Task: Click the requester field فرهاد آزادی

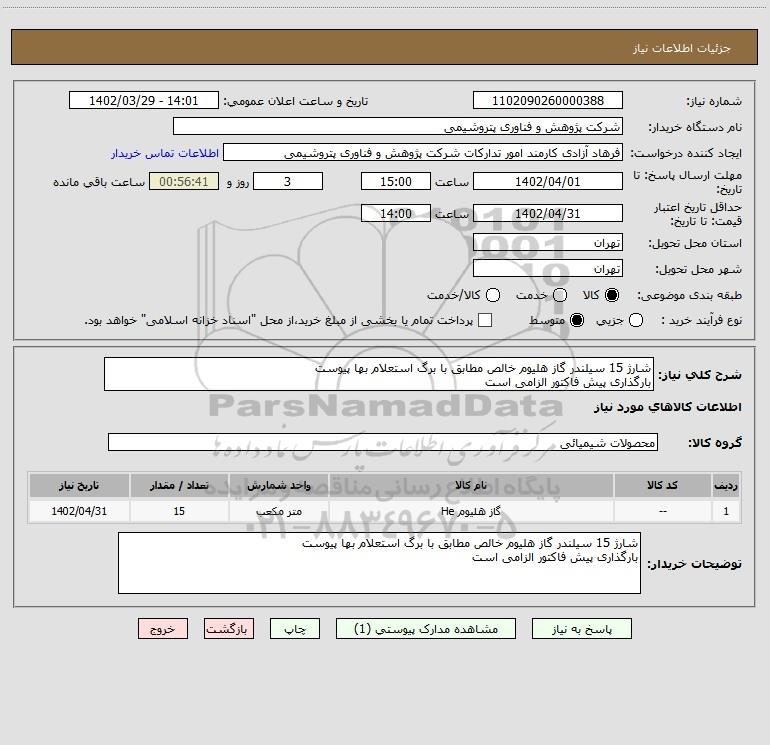Action: (x=423, y=153)
